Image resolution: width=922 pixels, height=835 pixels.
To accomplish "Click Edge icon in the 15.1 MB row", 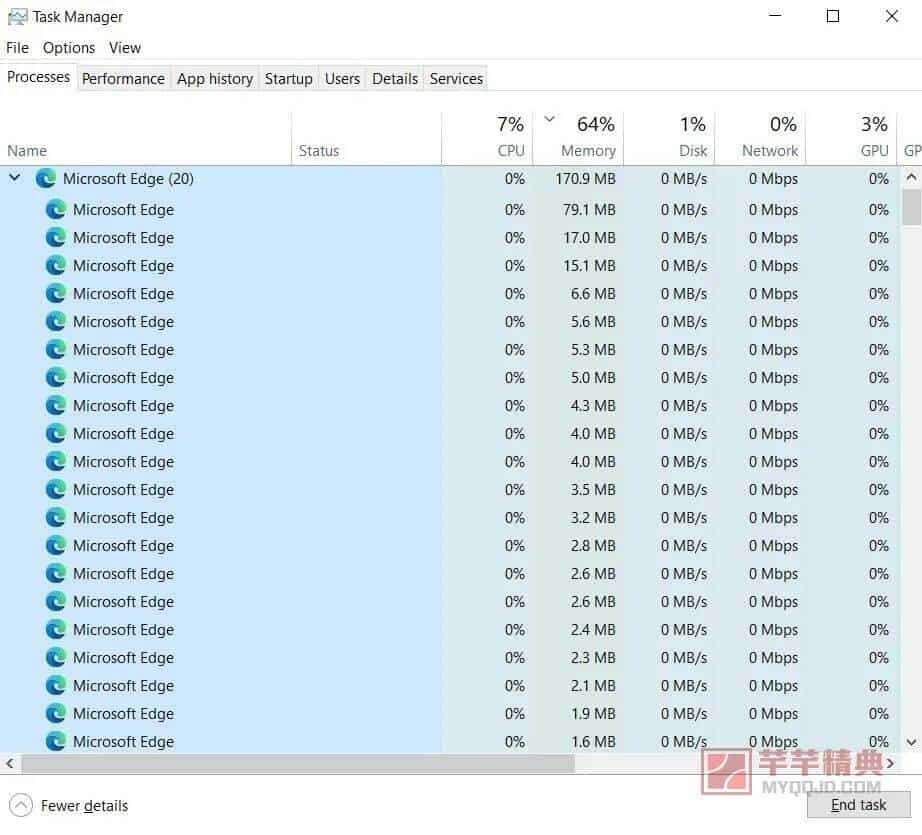I will (x=55, y=266).
